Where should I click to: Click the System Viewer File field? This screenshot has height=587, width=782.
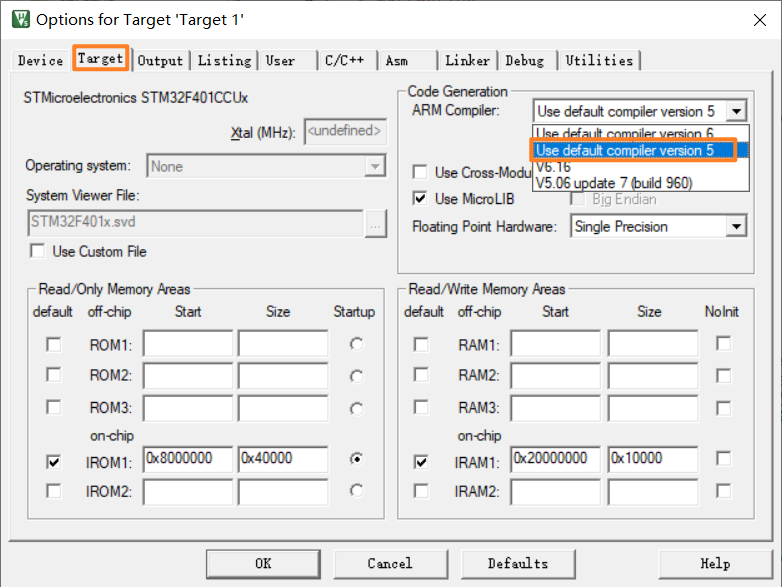click(x=195, y=222)
